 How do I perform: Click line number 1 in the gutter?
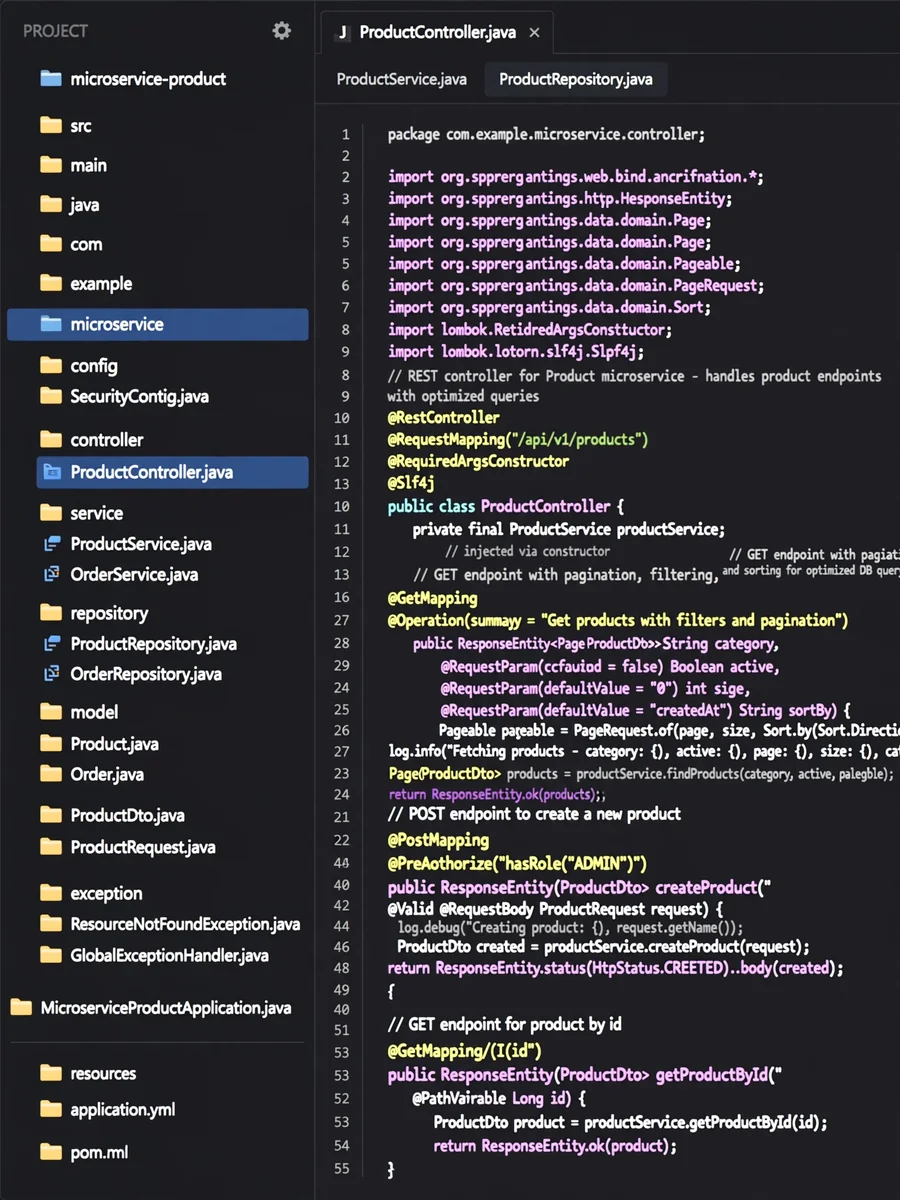coord(346,134)
